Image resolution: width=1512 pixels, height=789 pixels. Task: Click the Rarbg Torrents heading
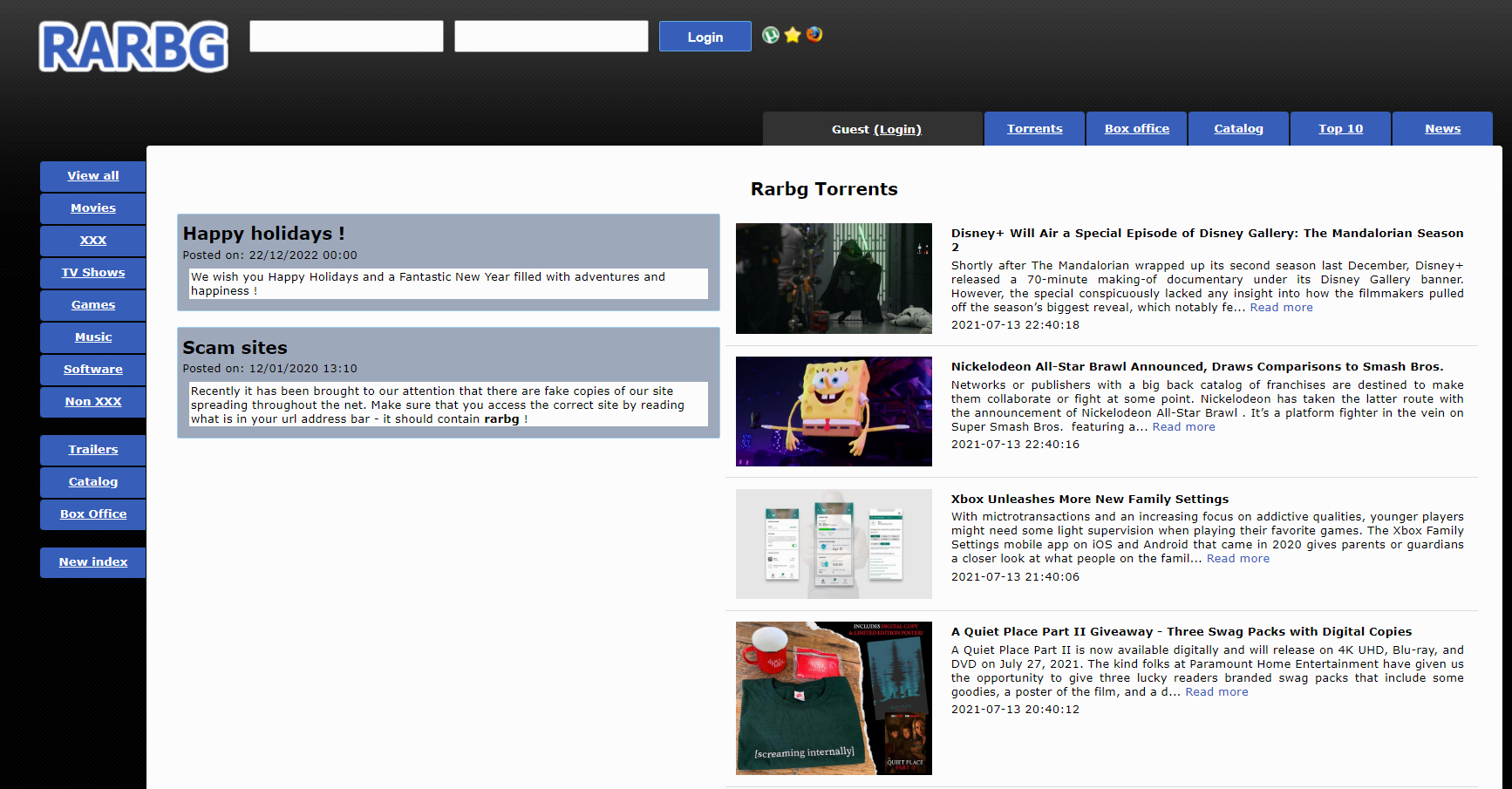point(824,189)
